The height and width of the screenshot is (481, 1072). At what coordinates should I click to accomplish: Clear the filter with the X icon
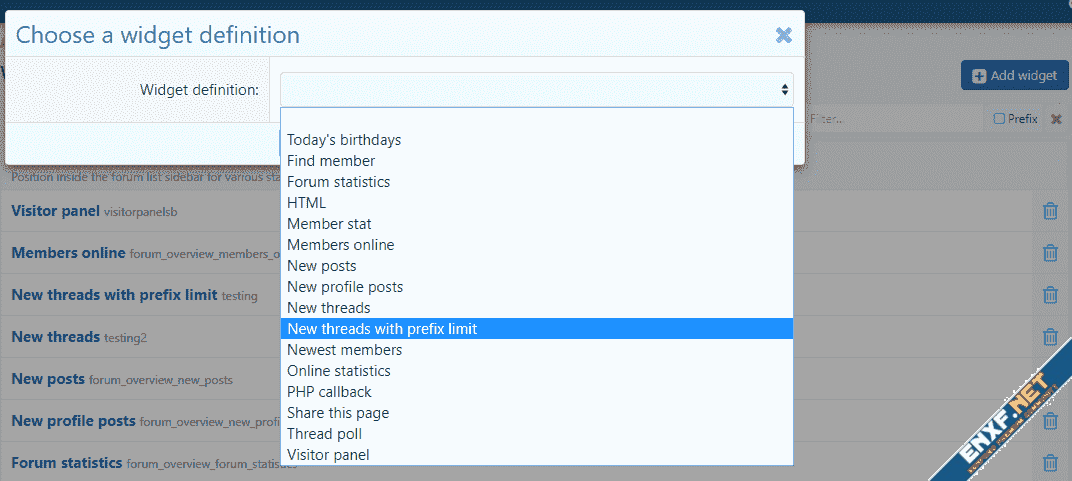click(x=1056, y=119)
